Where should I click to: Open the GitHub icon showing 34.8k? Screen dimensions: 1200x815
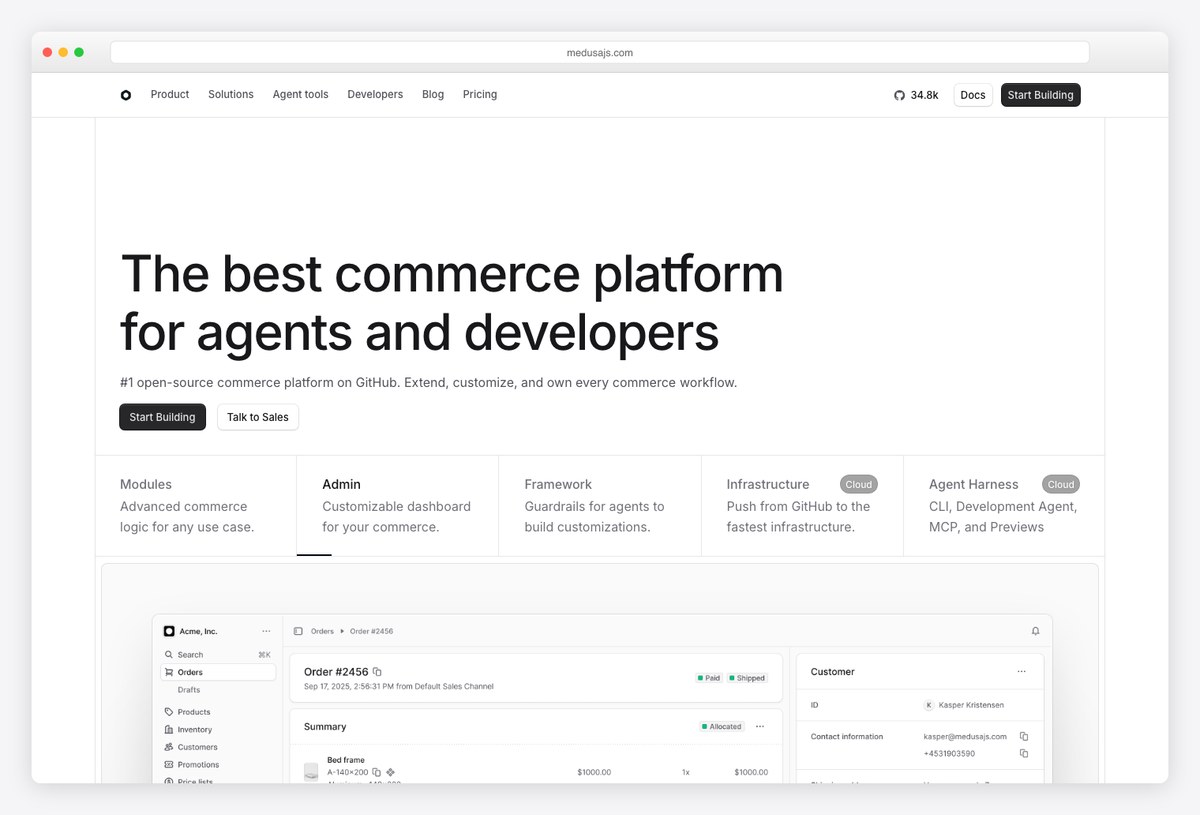click(x=899, y=95)
